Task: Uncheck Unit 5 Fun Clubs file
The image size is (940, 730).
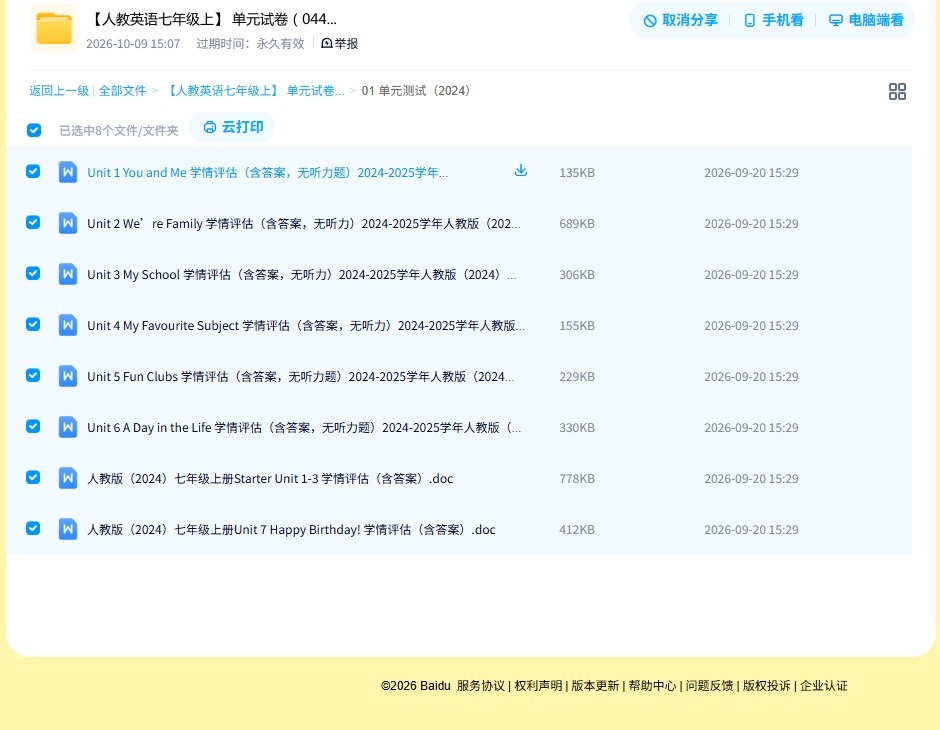Action: pos(33,375)
